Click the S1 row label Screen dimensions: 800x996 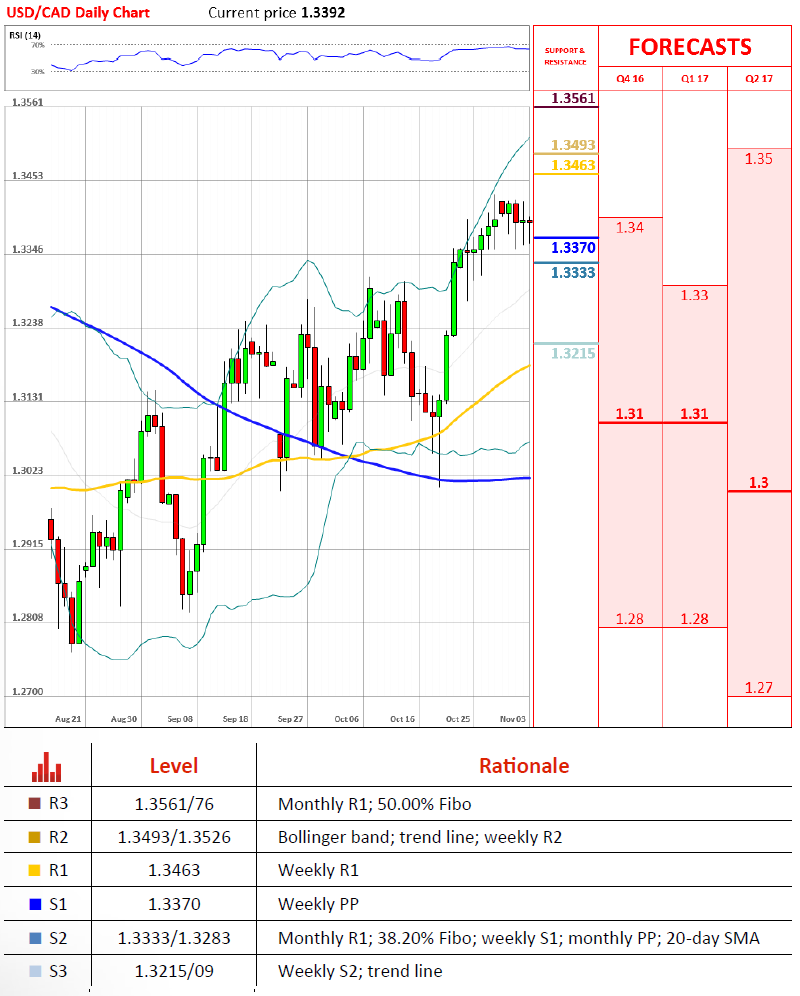58,904
